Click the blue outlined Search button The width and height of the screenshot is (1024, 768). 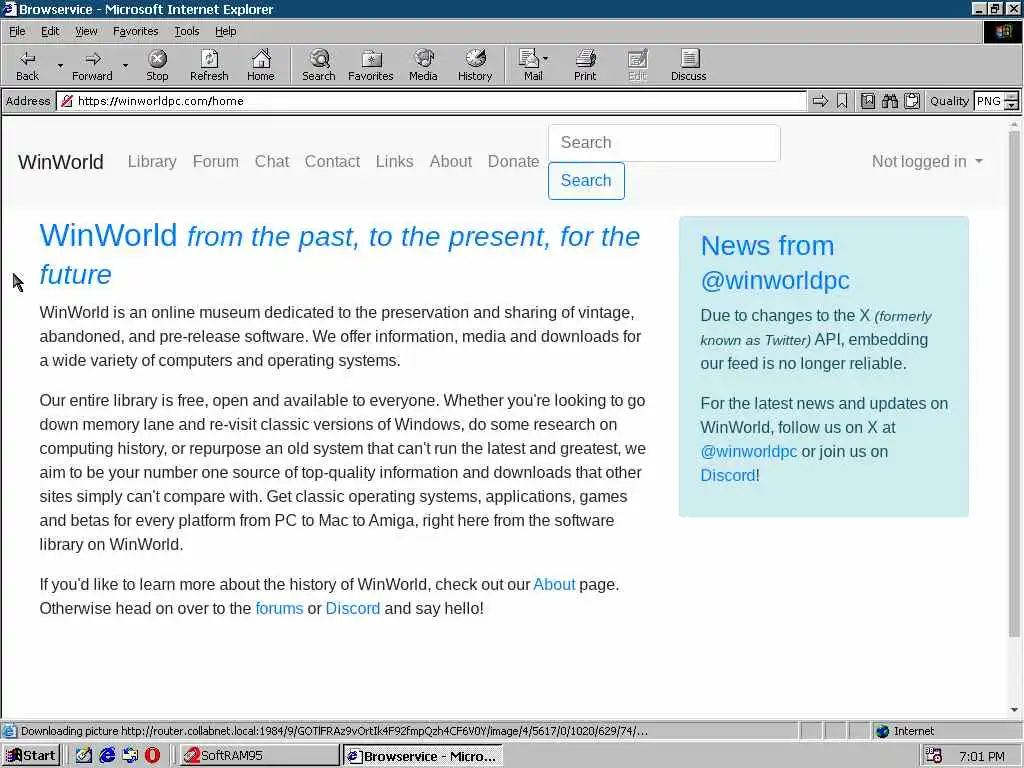[586, 180]
